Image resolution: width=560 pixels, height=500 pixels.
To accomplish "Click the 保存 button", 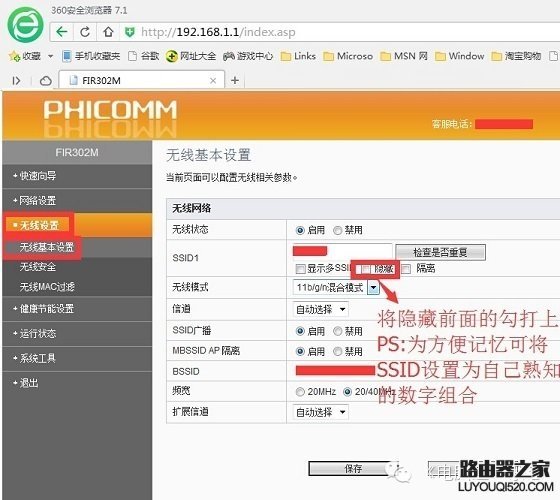I will tap(353, 469).
